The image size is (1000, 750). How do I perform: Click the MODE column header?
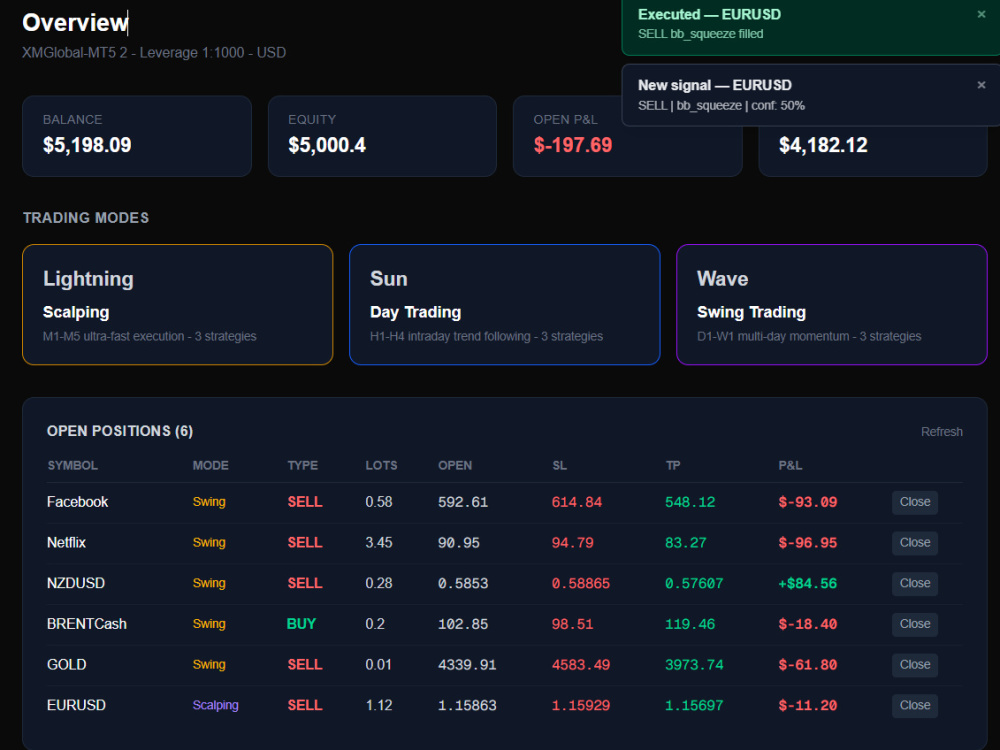coord(210,466)
